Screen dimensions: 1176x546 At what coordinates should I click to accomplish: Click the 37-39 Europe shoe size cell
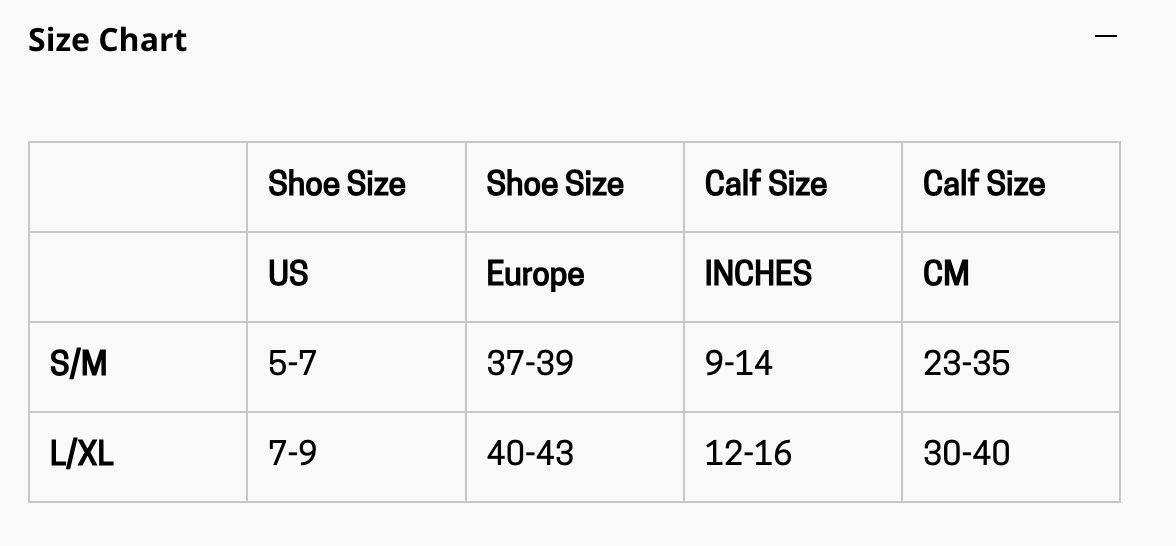pyautogui.click(x=574, y=367)
